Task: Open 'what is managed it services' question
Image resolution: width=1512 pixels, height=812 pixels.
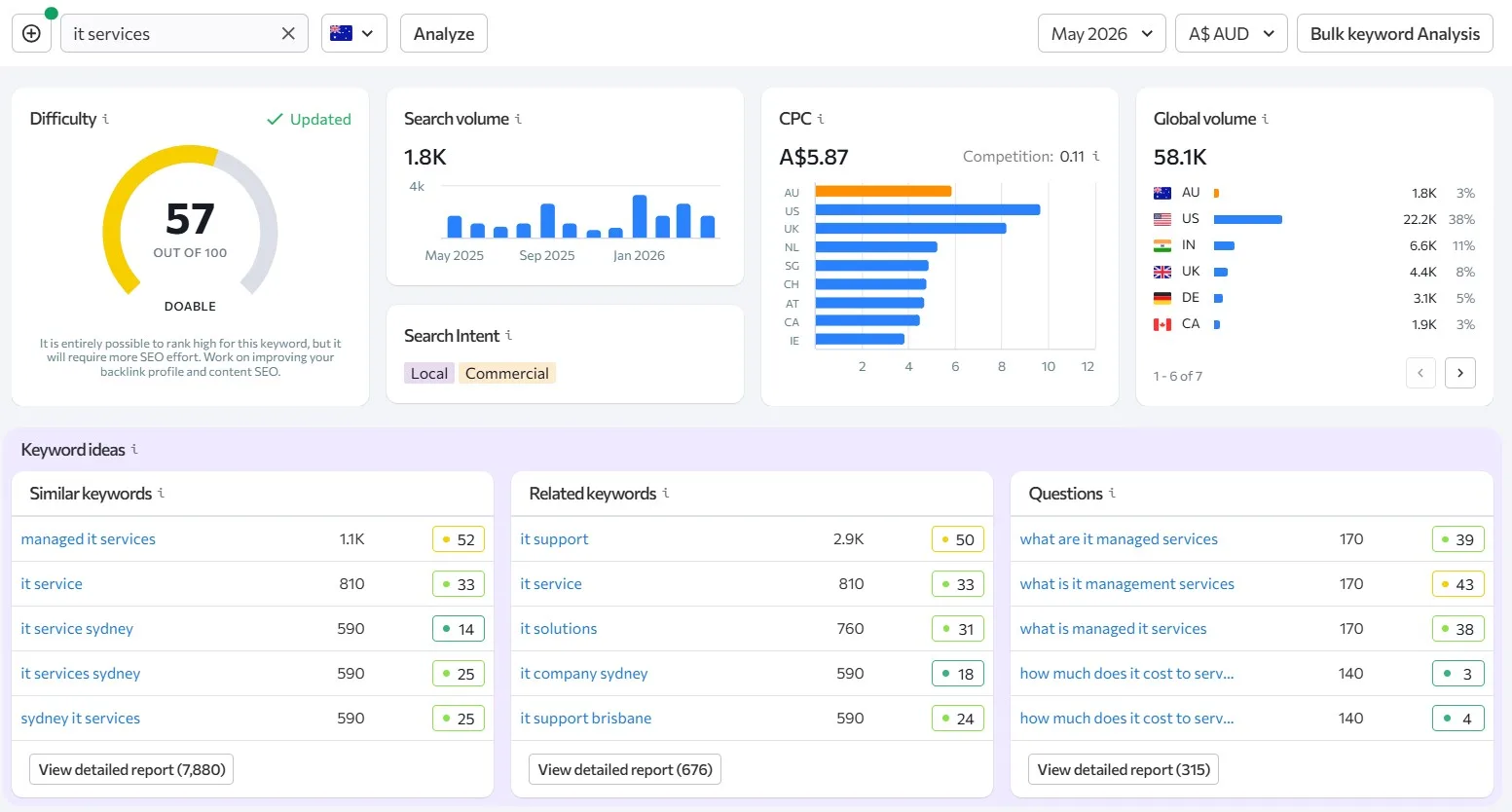Action: pyautogui.click(x=1113, y=628)
